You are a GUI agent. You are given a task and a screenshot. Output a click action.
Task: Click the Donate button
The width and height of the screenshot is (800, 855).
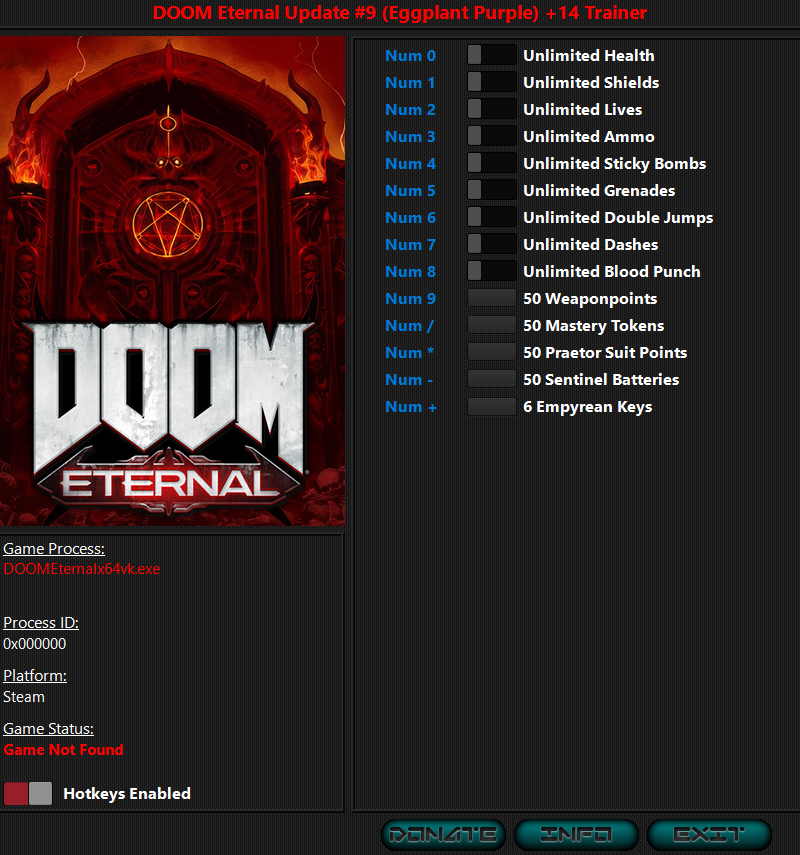coord(443,834)
